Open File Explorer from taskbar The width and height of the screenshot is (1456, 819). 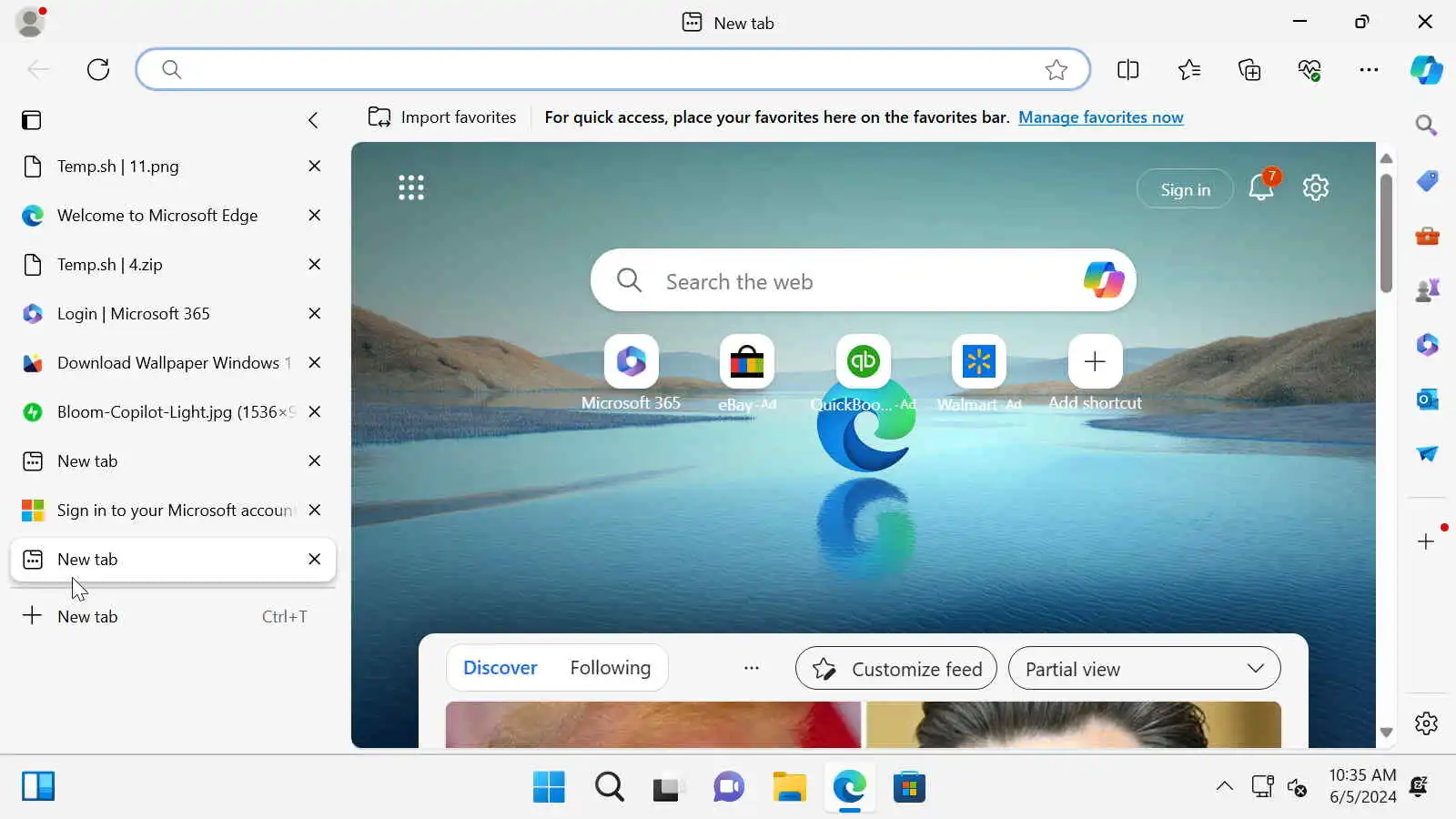pos(789,787)
